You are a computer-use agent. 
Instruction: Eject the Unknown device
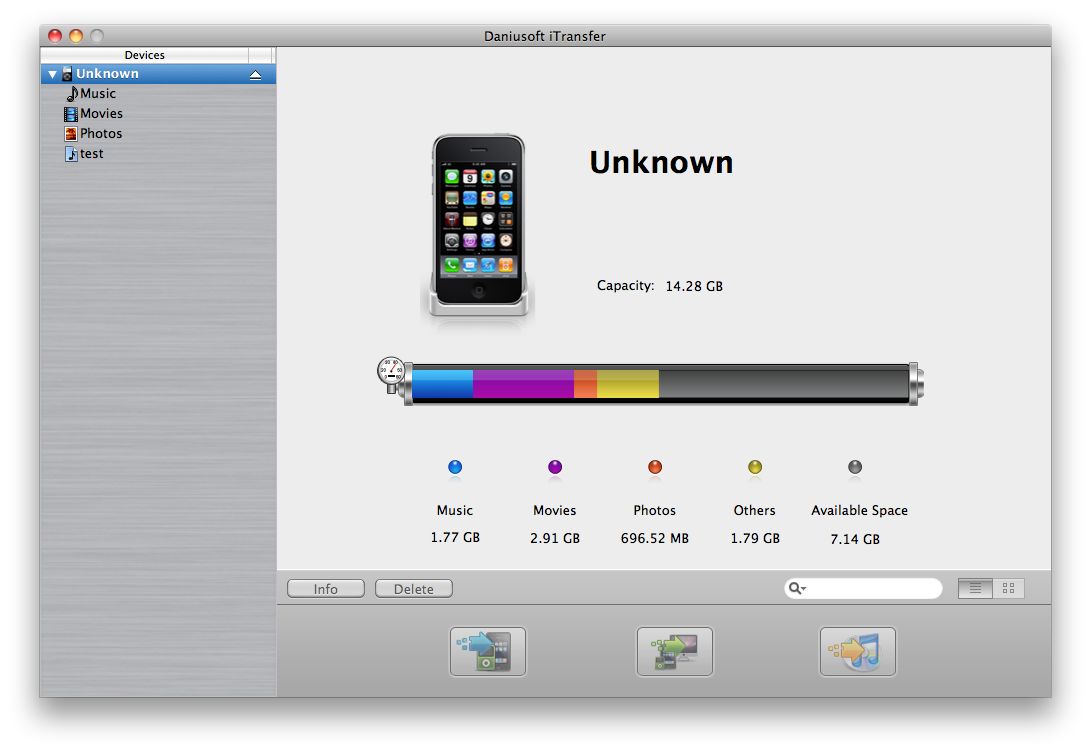(255, 74)
